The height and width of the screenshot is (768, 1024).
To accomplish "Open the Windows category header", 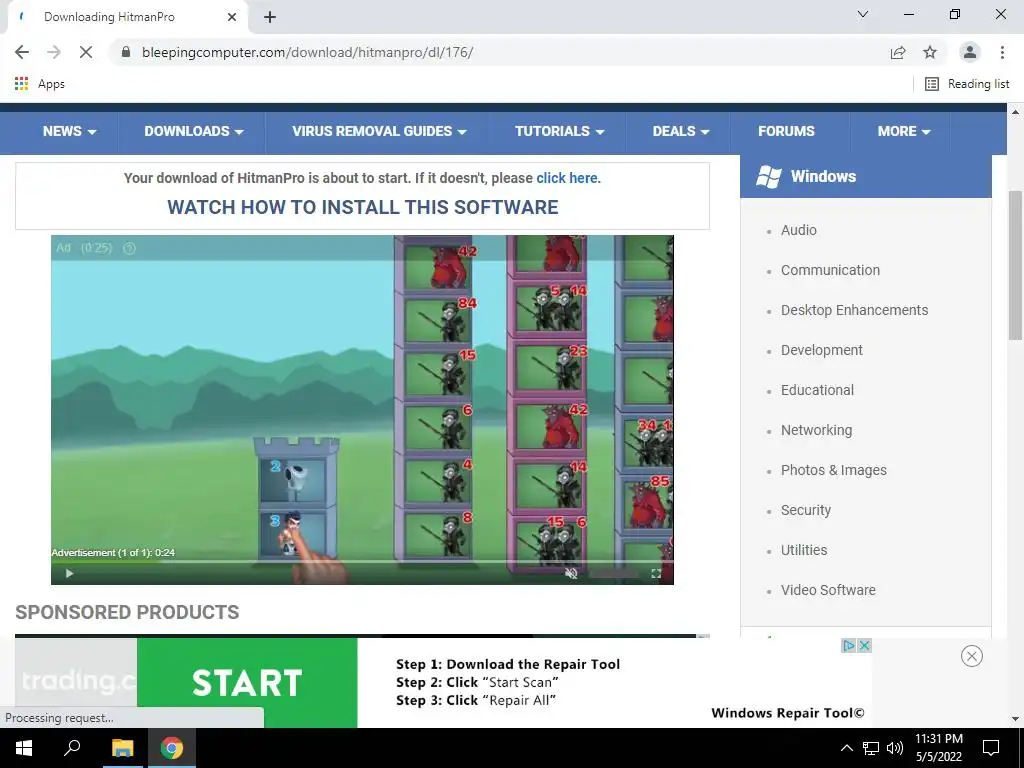I will [865, 176].
